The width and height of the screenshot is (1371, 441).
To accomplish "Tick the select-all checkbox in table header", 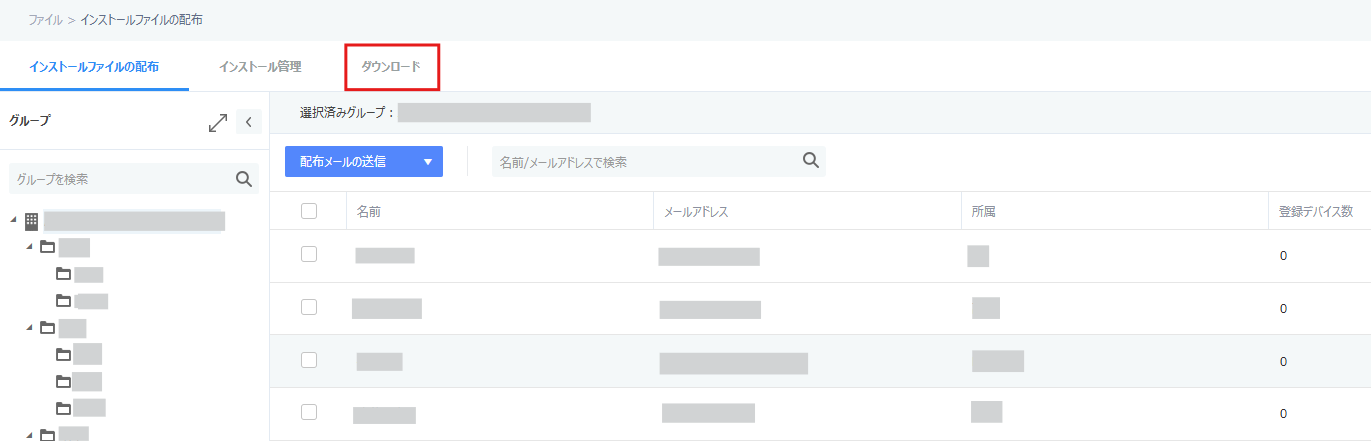I will 309,211.
